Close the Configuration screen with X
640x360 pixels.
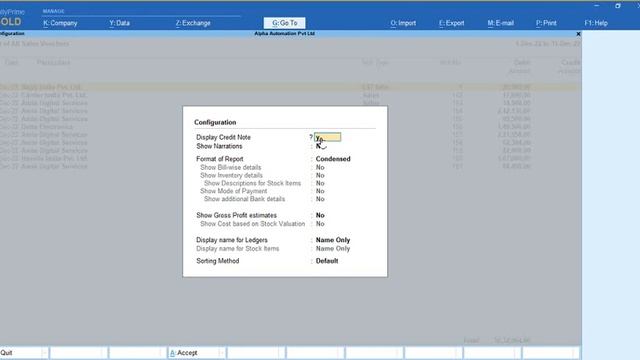tap(578, 34)
